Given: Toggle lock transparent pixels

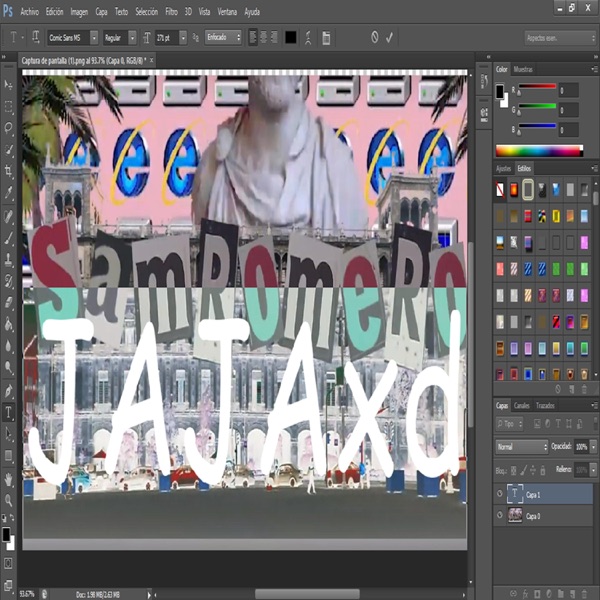Looking at the screenshot, I should click(514, 471).
